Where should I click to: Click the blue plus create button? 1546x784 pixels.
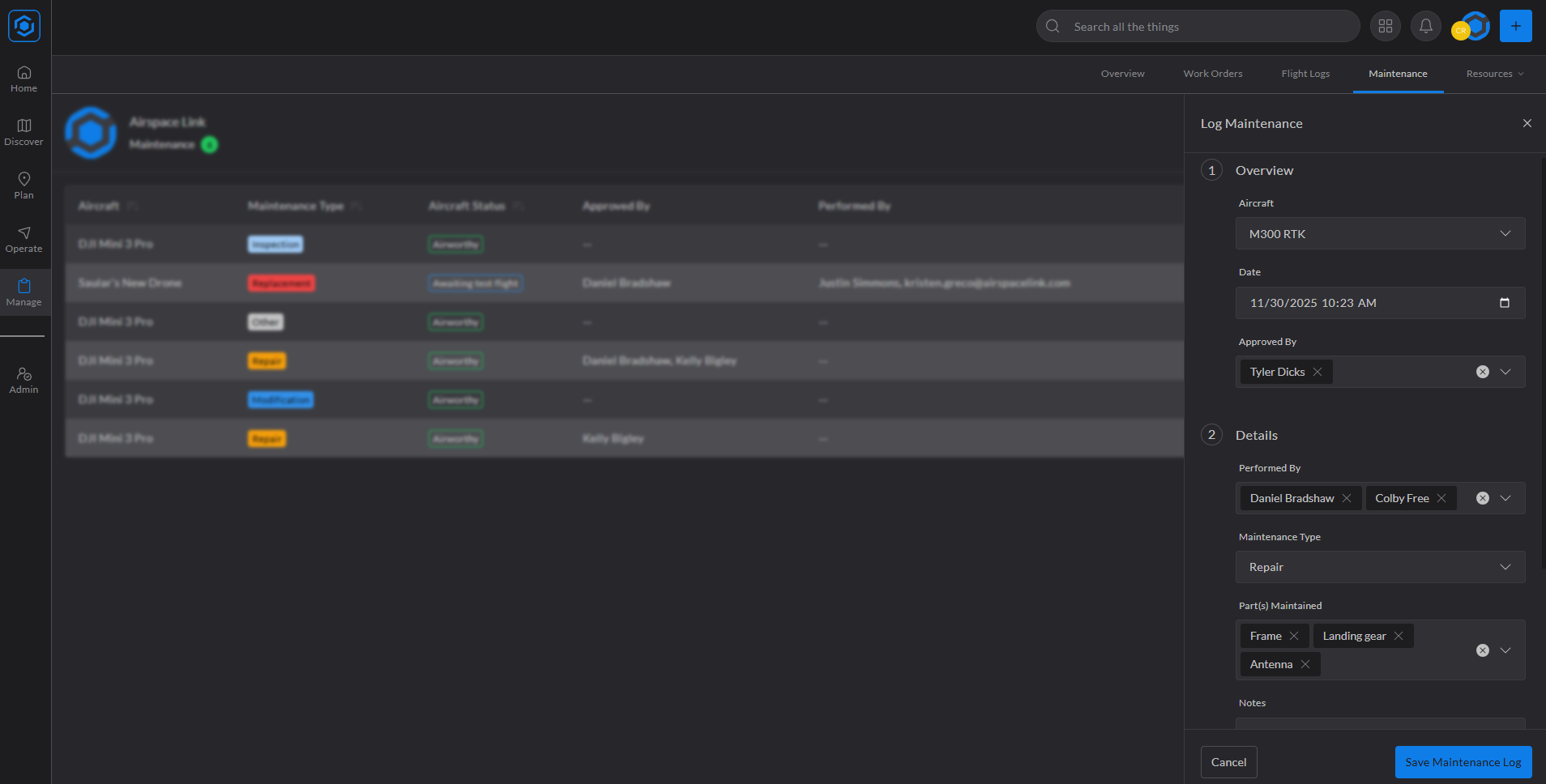tap(1515, 26)
